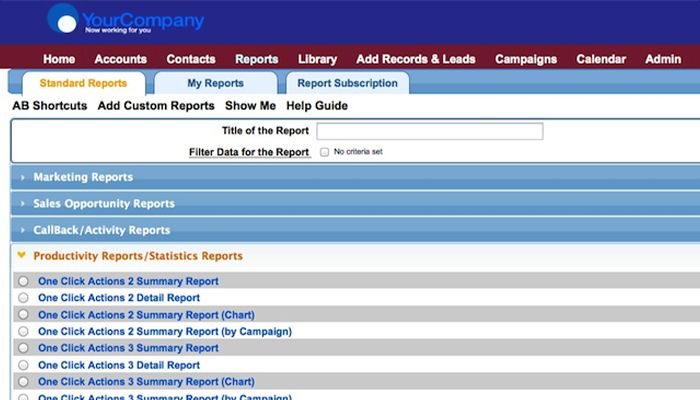Screen dimensions: 700x400
Task: Expand Sales Opportunity Reports section
Action: click(103, 203)
